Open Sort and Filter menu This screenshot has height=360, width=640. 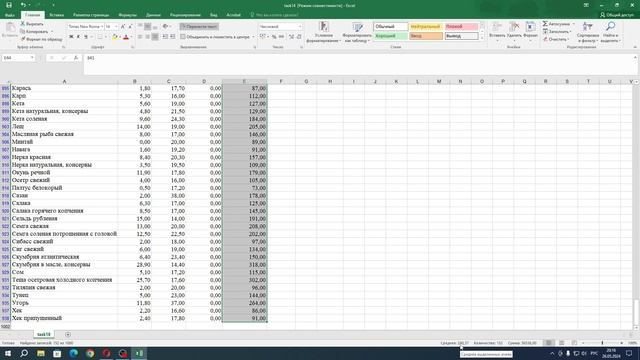588,32
